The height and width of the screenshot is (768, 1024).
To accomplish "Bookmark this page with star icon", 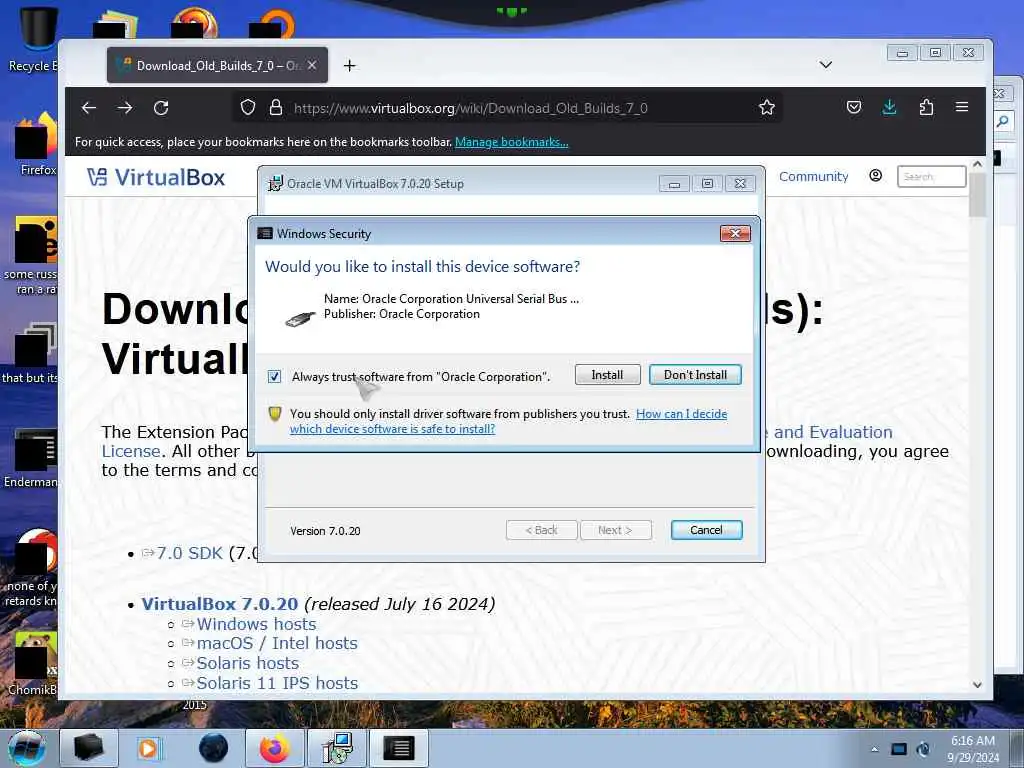I will [x=767, y=108].
